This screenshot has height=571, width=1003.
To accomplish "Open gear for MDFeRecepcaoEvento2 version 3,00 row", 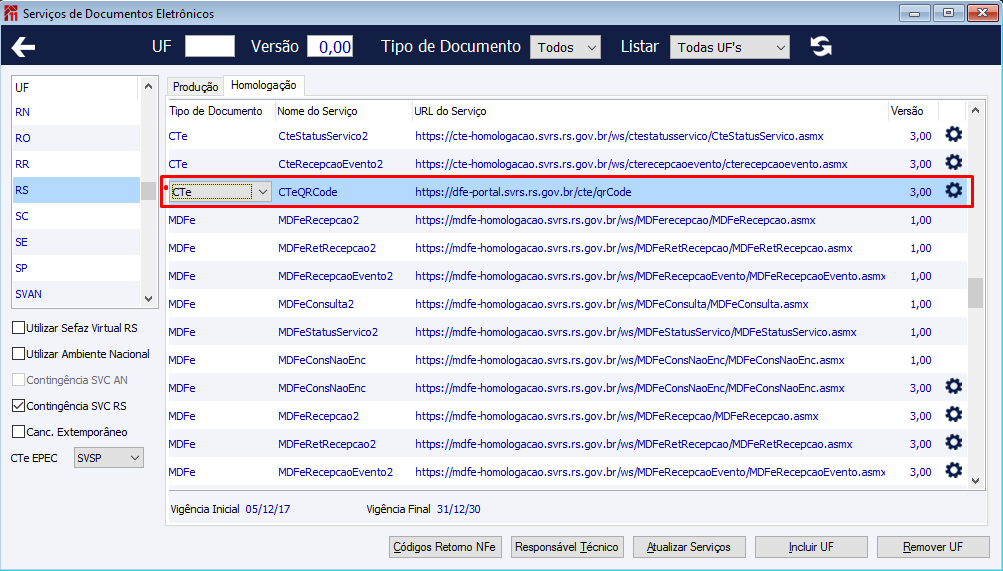I will (954, 471).
